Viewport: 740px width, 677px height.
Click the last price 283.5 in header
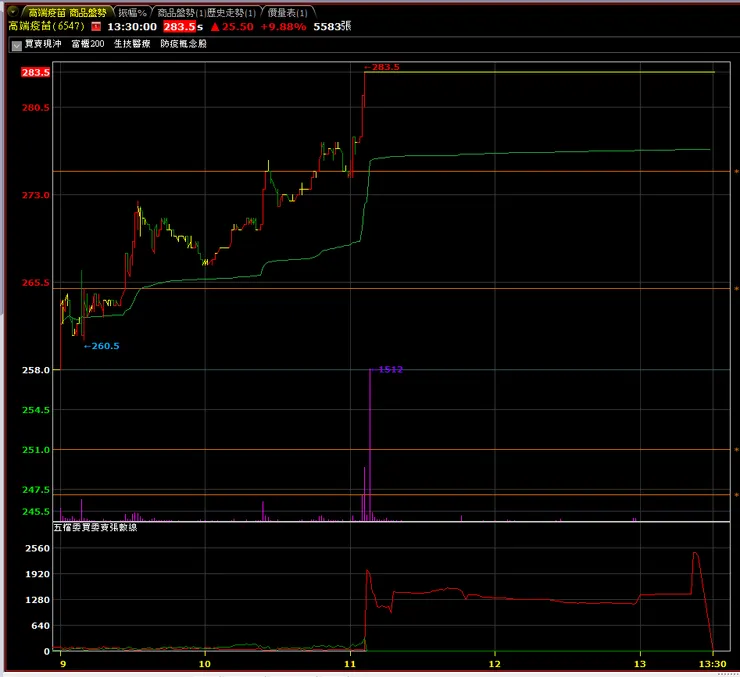tap(179, 26)
